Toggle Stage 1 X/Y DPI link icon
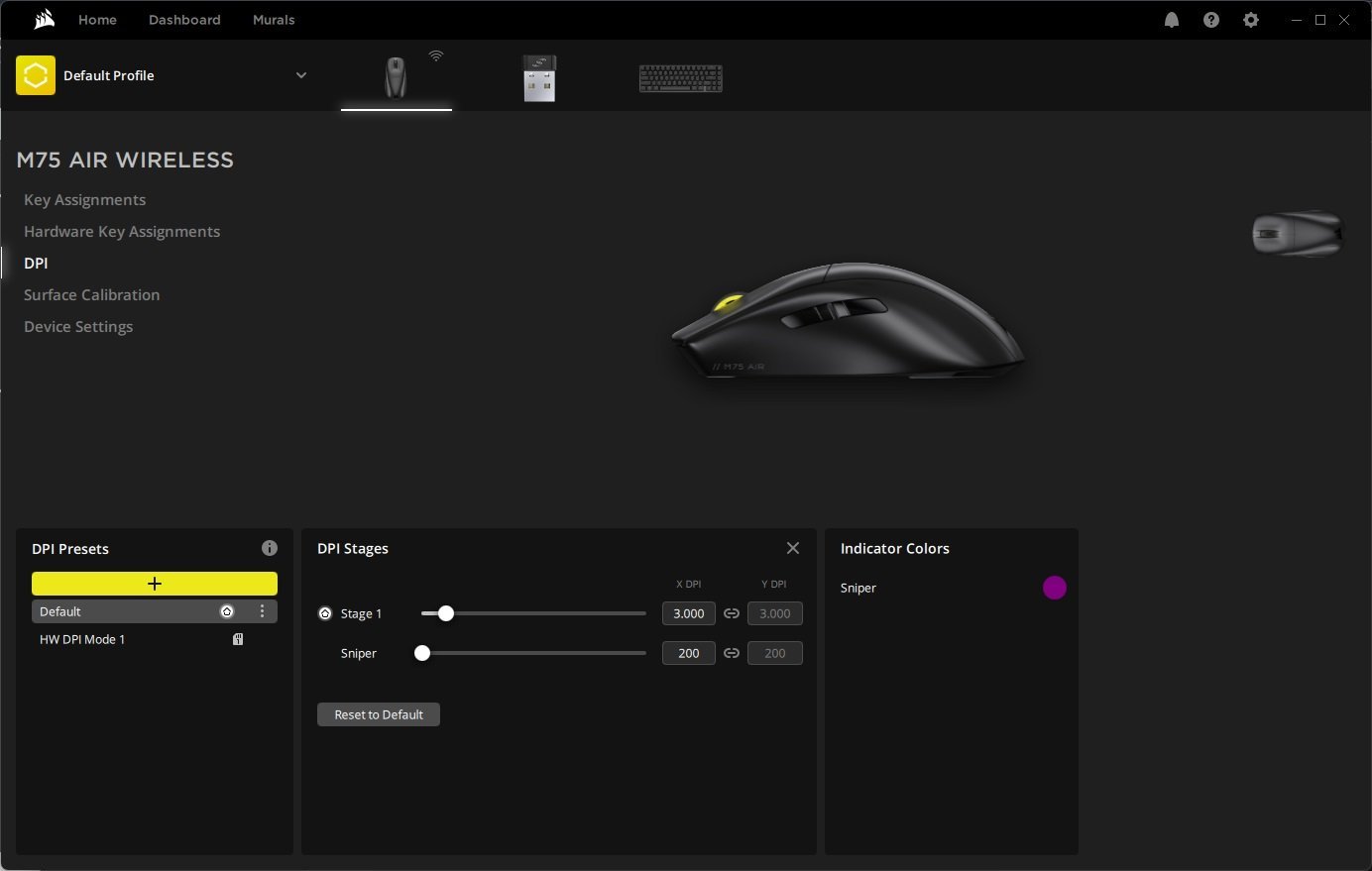 (732, 613)
